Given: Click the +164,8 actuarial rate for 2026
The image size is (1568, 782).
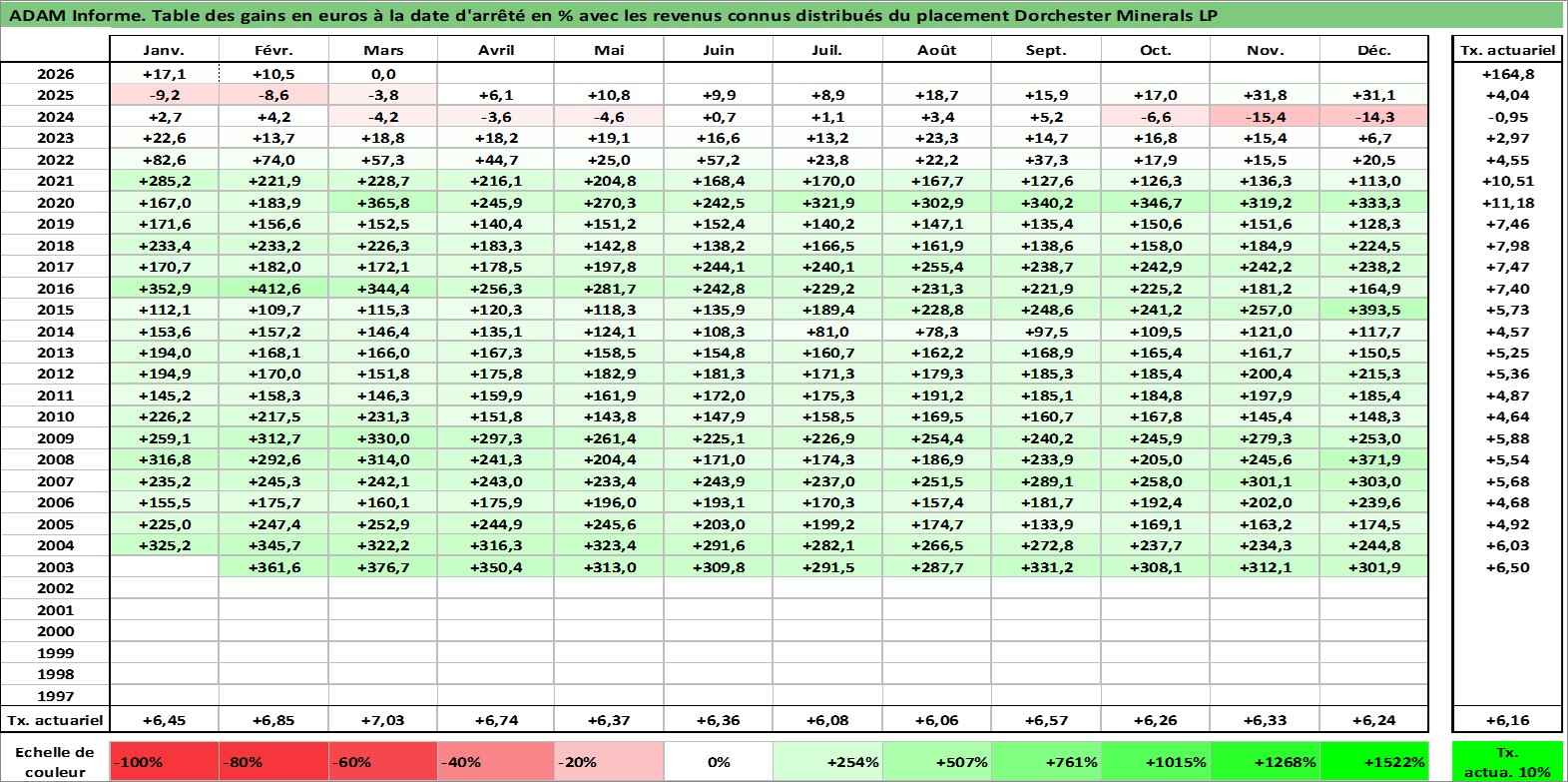Looking at the screenshot, I should (1507, 74).
